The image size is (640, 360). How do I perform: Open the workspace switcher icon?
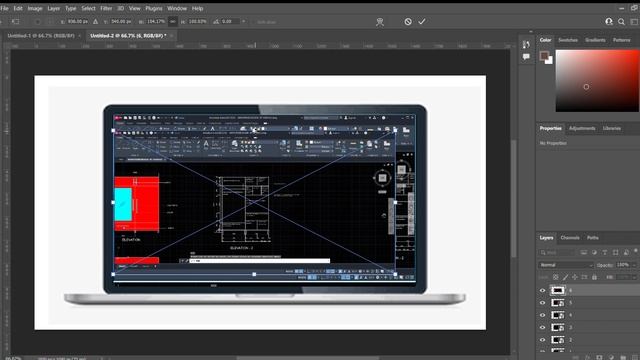click(x=635, y=22)
